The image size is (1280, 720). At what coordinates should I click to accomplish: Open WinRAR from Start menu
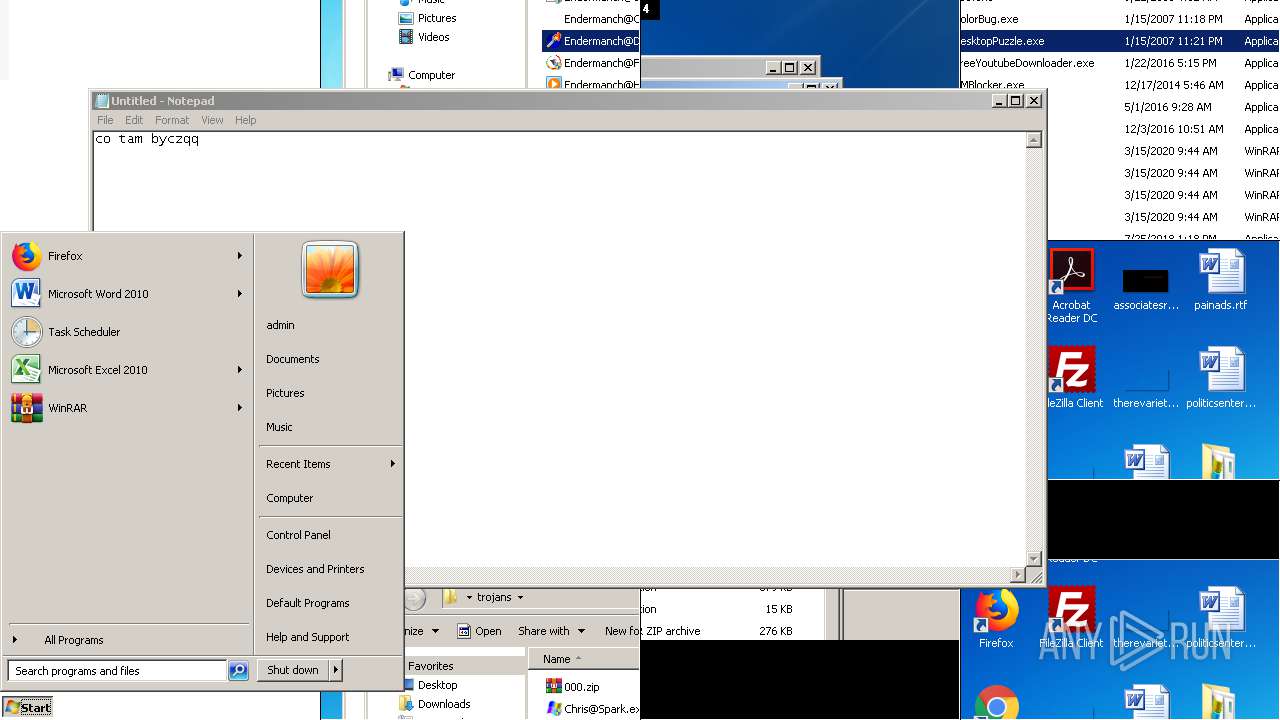(x=127, y=408)
